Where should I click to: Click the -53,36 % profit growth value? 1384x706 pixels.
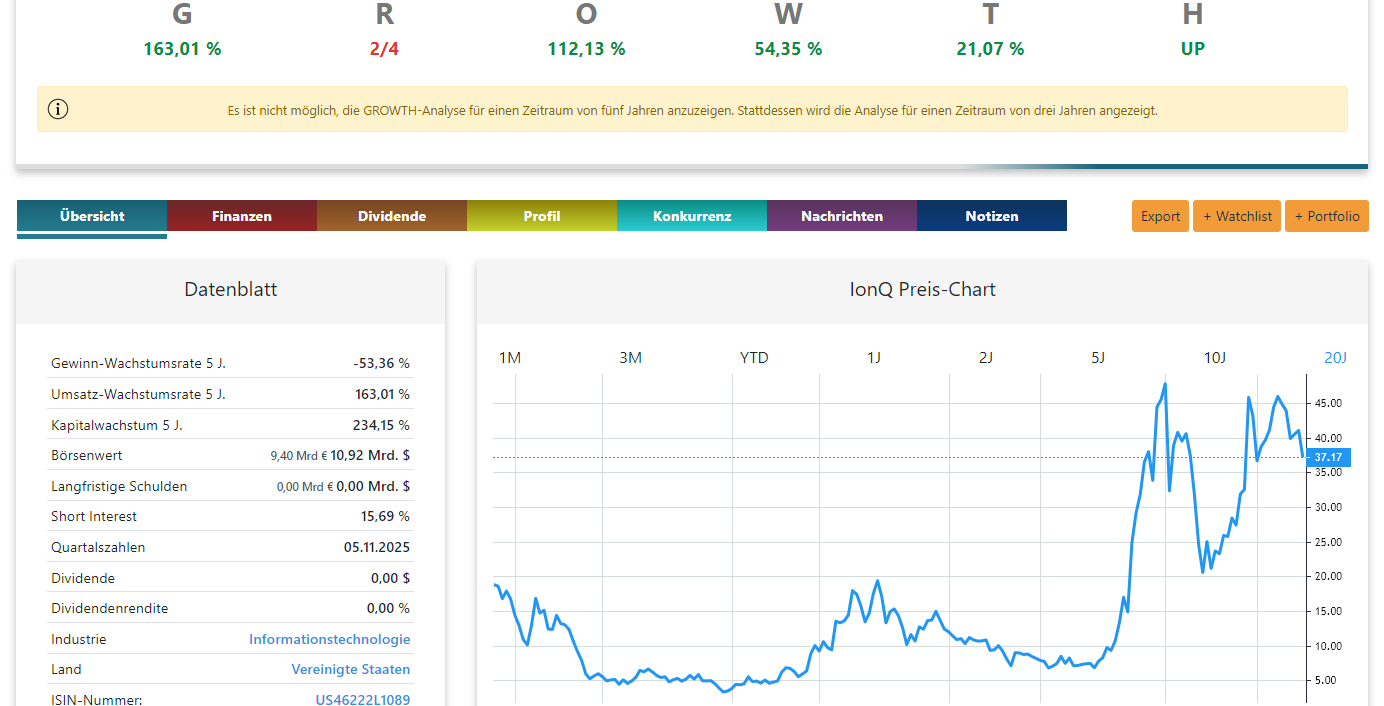coord(381,363)
